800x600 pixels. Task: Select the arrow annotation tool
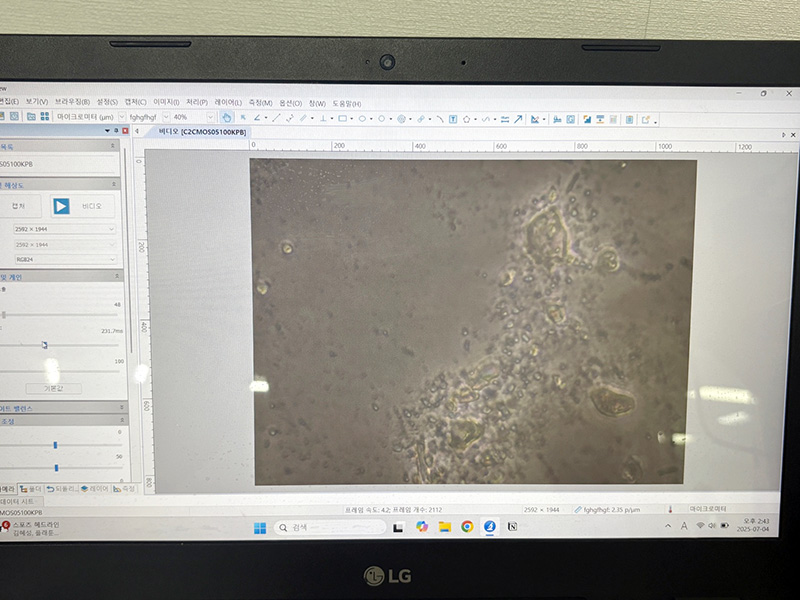(x=517, y=119)
